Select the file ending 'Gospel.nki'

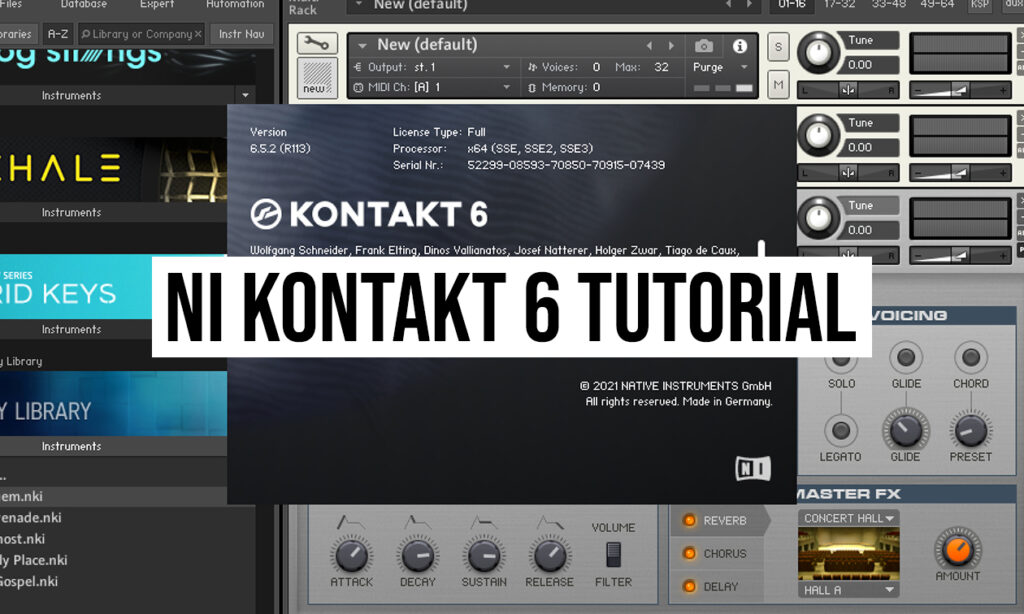(29, 581)
